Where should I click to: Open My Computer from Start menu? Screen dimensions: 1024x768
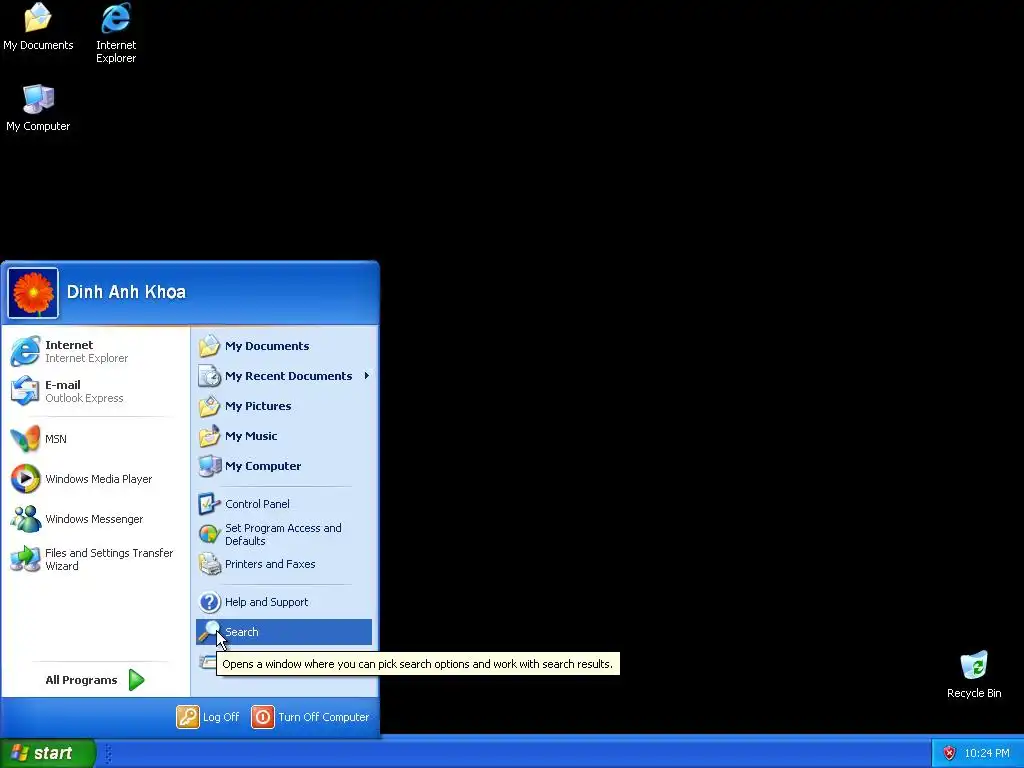click(284, 466)
